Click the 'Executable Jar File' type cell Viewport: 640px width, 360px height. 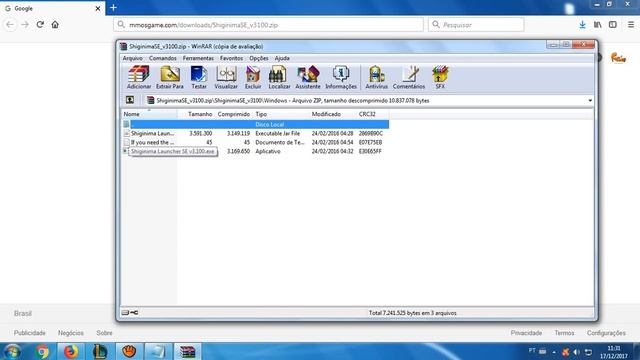point(278,133)
